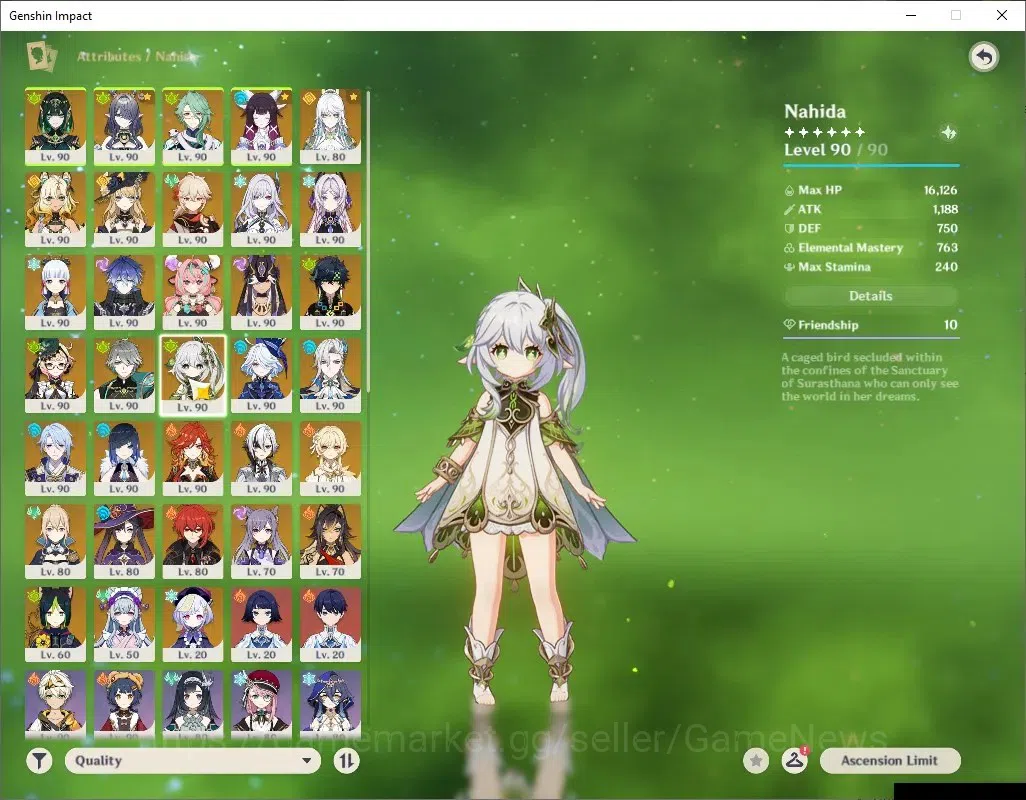Image resolution: width=1026 pixels, height=800 pixels.
Task: Select the blonde pyro Traveler portrait
Action: tap(330, 459)
